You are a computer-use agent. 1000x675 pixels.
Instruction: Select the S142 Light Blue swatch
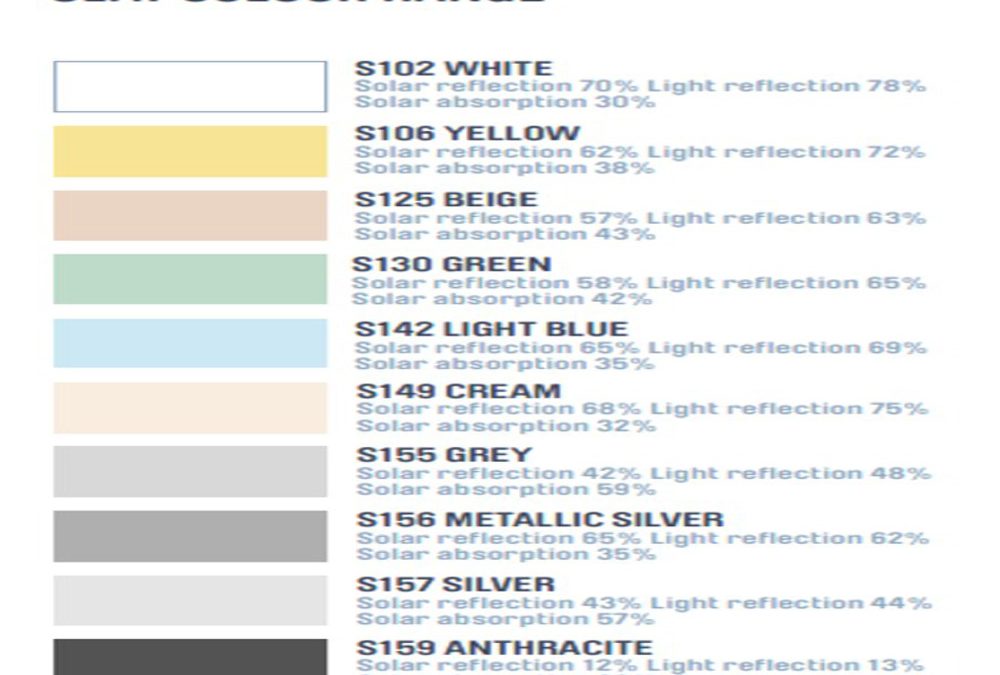[x=190, y=343]
